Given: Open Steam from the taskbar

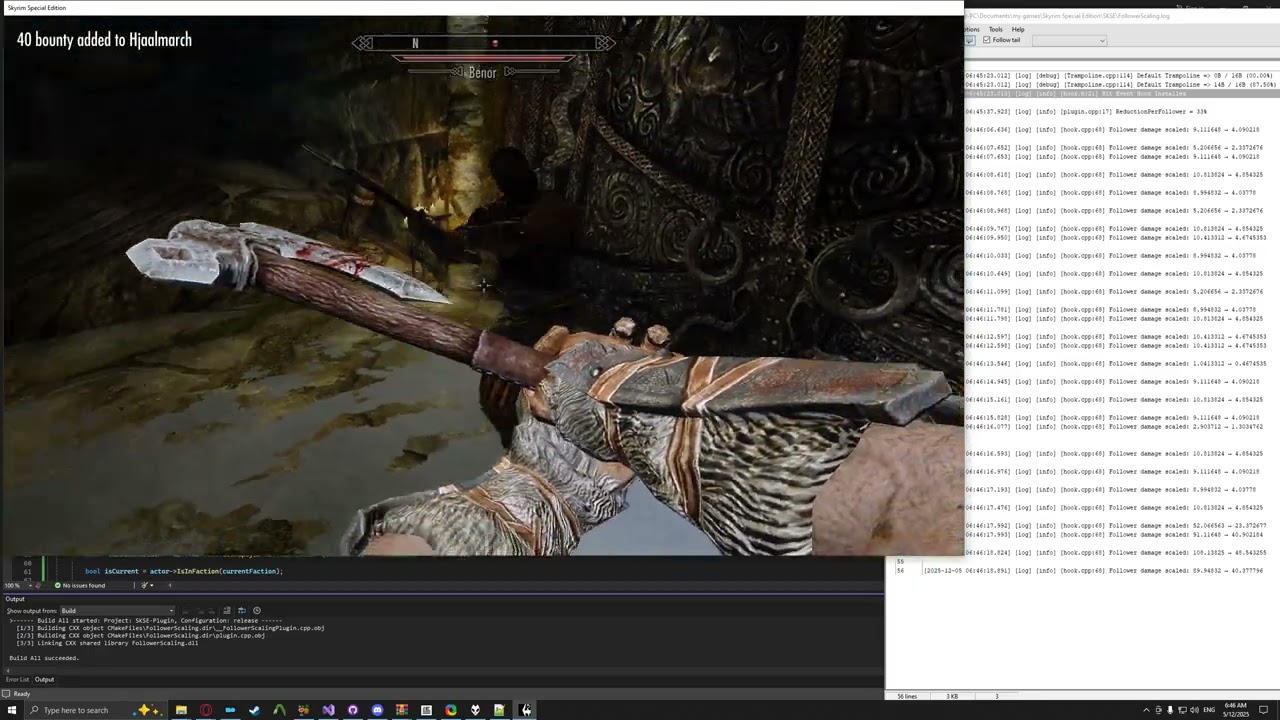Looking at the screenshot, I should coord(255,710).
